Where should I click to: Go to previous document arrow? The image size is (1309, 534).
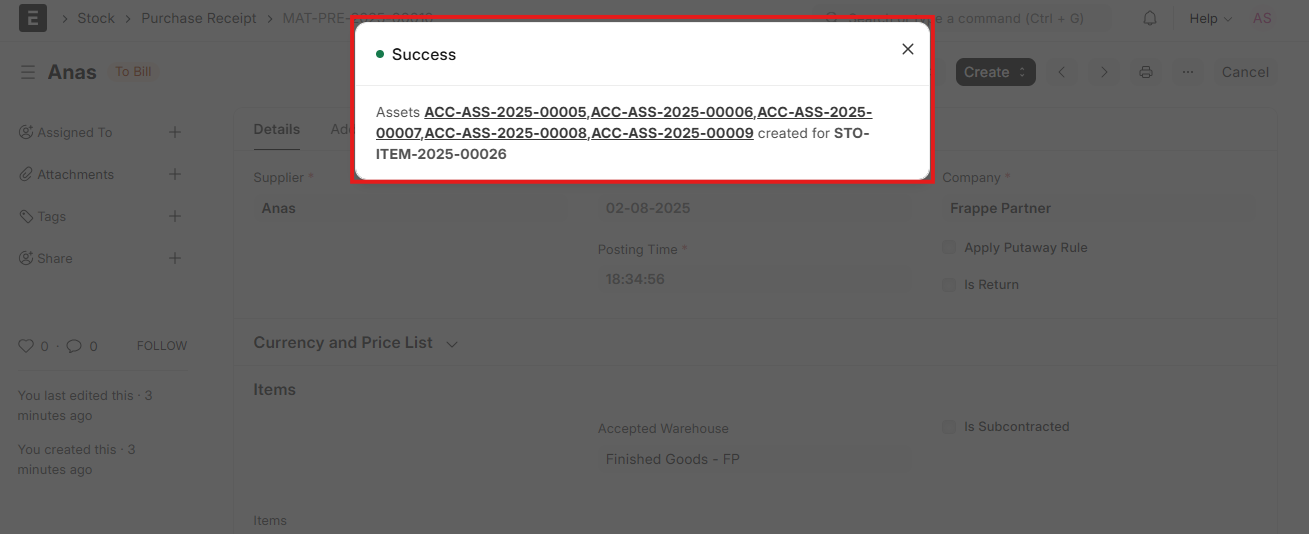[1062, 72]
